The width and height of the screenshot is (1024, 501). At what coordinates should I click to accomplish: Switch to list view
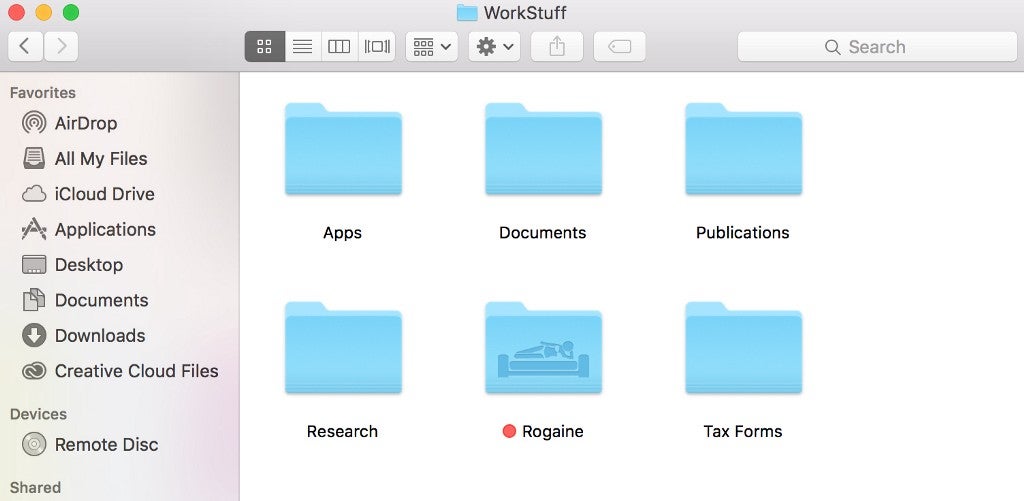coord(302,46)
